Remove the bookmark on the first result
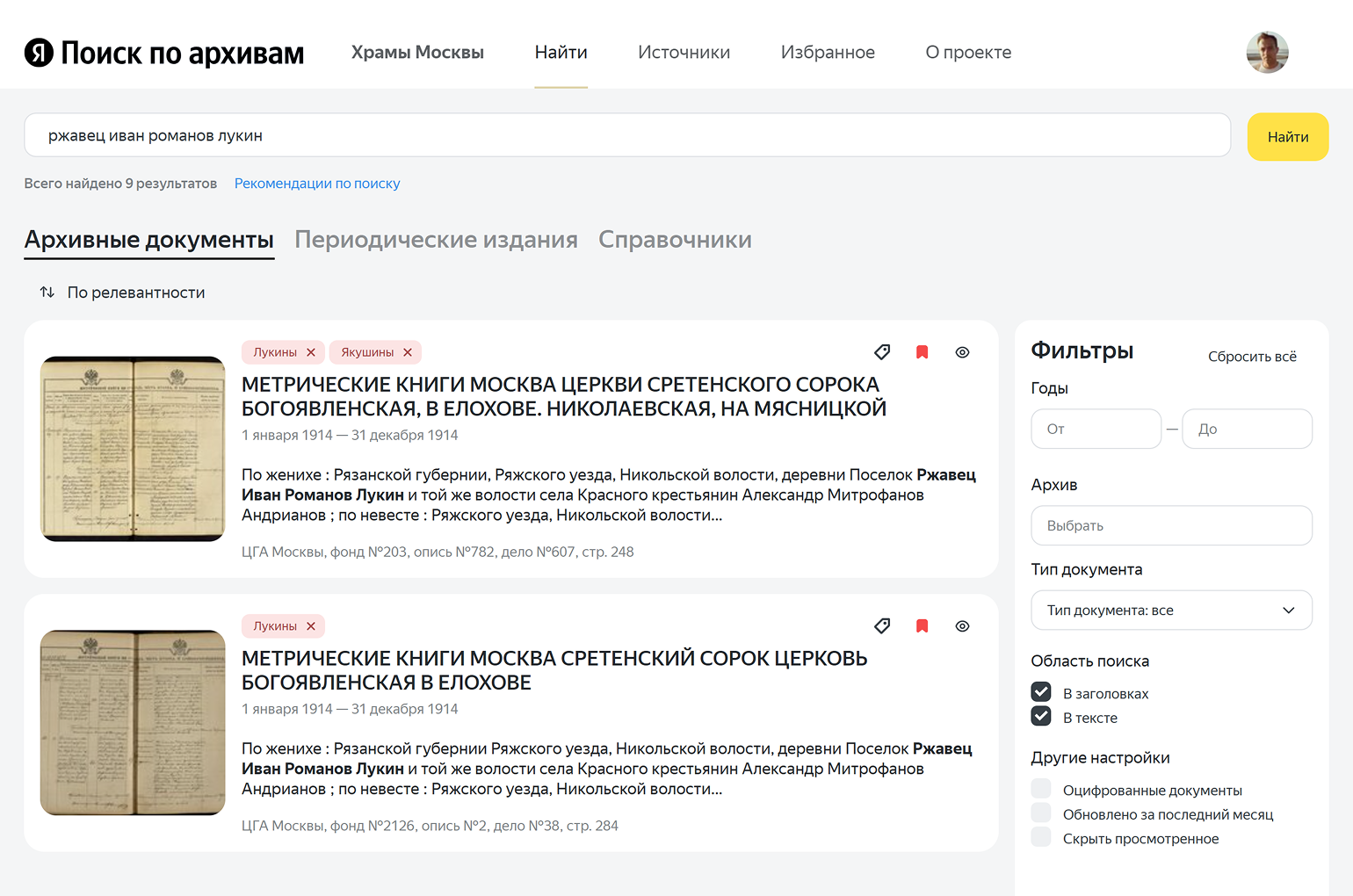Image resolution: width=1353 pixels, height=896 pixels. pyautogui.click(x=922, y=351)
